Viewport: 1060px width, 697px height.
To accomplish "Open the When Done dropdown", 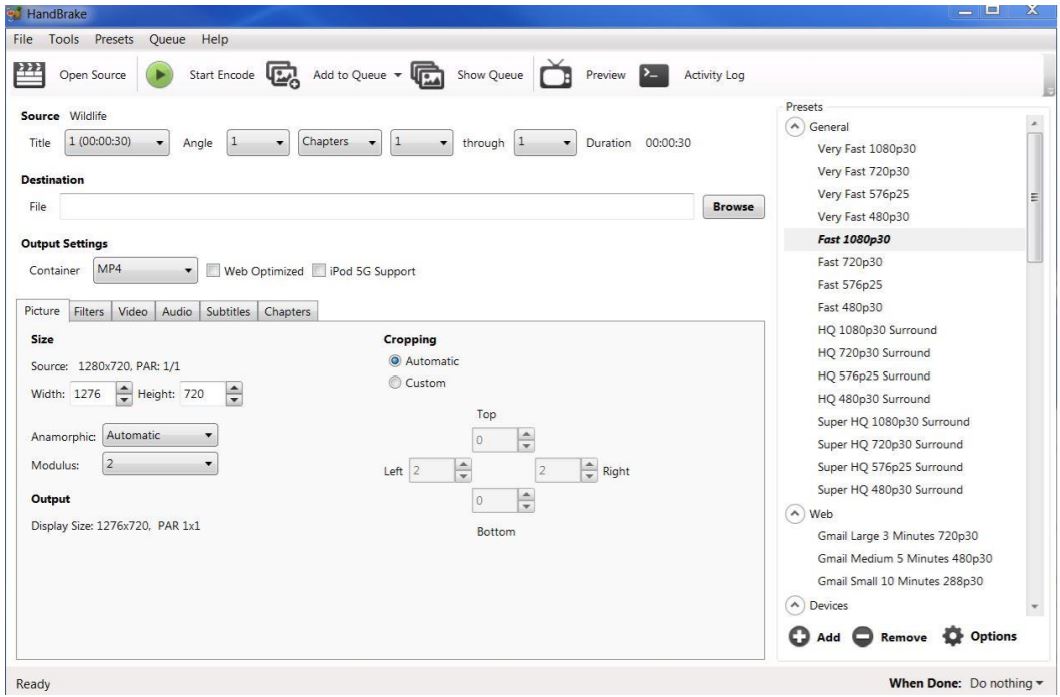I will [1006, 683].
